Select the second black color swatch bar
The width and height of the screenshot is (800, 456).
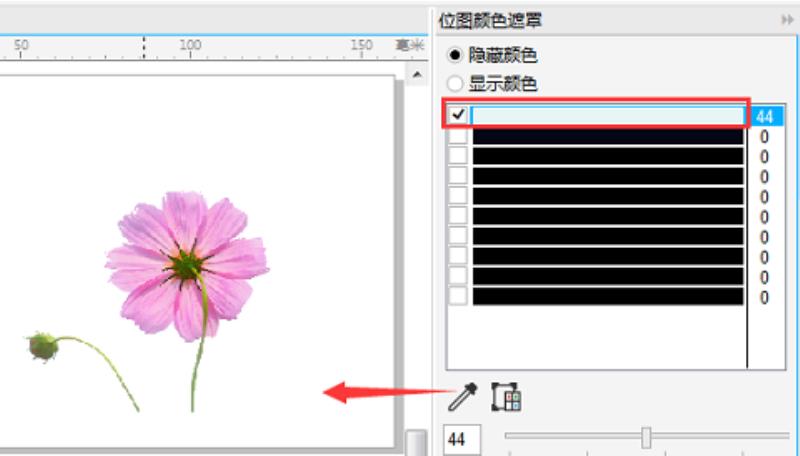point(608,136)
